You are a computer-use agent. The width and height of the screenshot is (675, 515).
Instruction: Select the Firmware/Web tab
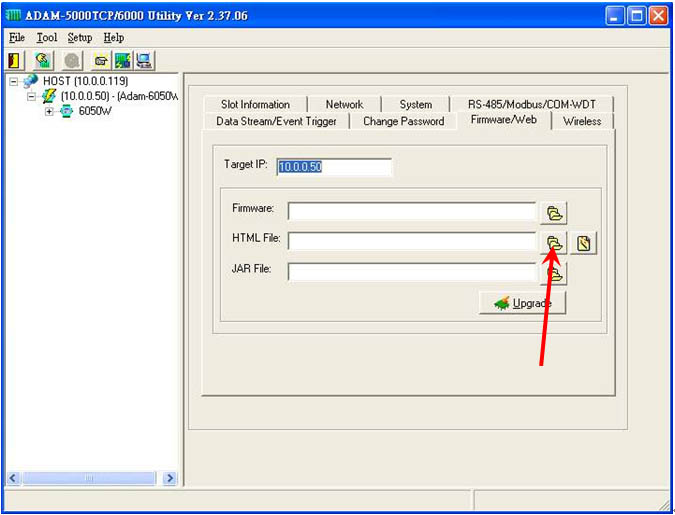tap(504, 120)
